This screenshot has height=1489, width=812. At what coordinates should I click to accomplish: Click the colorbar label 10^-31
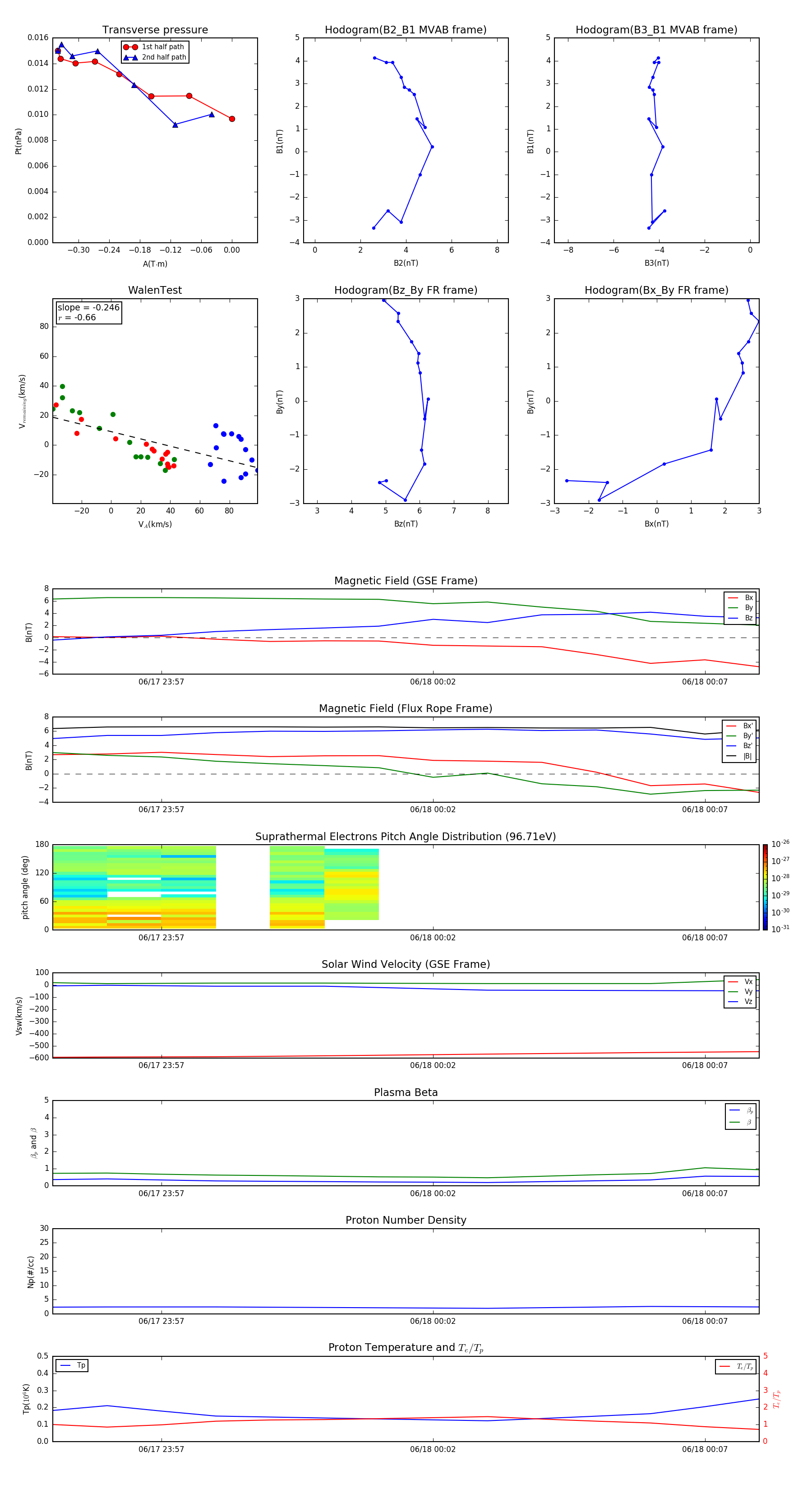(780, 929)
